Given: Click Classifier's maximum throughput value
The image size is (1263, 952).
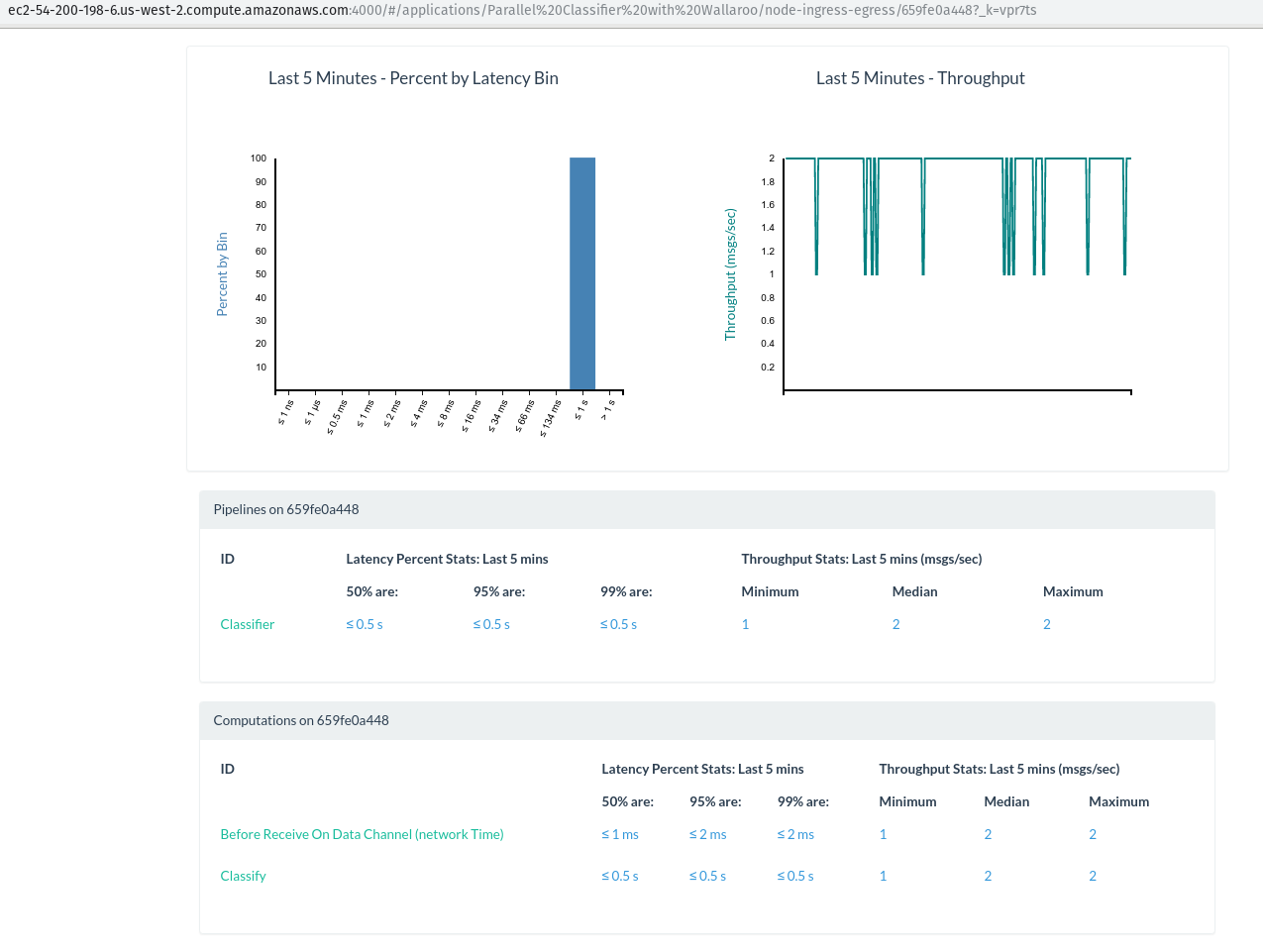Looking at the screenshot, I should point(1046,624).
